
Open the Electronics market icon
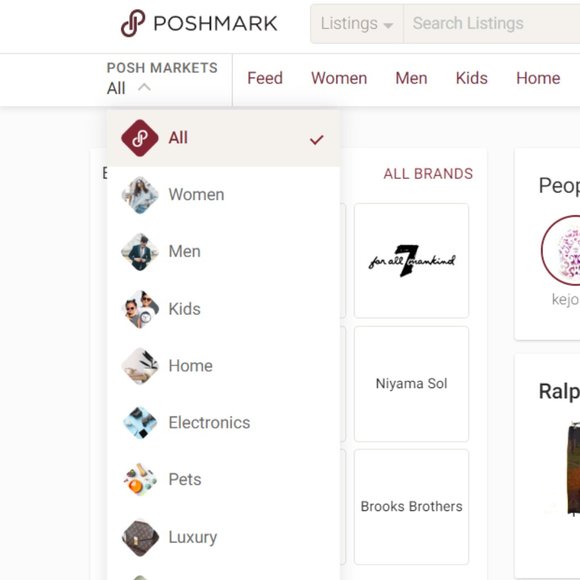coord(140,423)
